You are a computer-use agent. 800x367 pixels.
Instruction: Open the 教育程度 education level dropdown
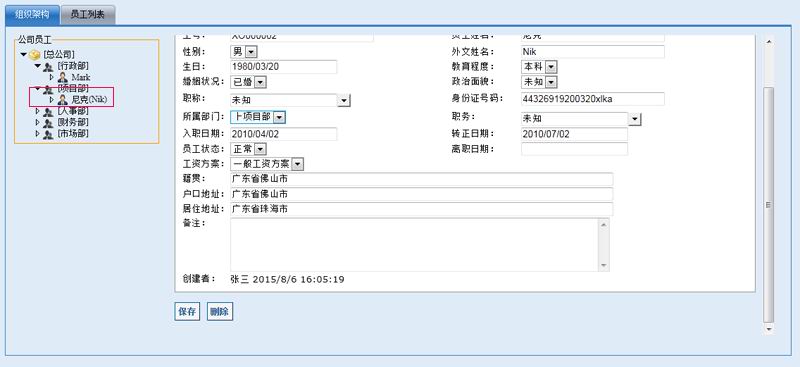pos(551,67)
